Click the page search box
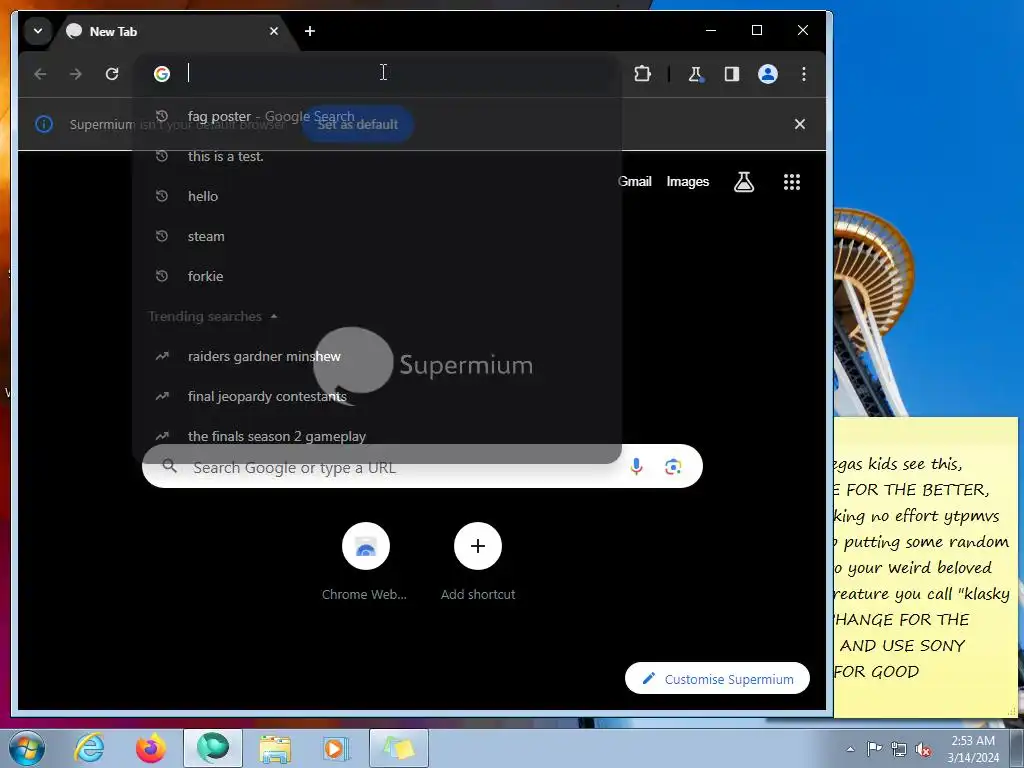This screenshot has height=768, width=1024. [422, 467]
